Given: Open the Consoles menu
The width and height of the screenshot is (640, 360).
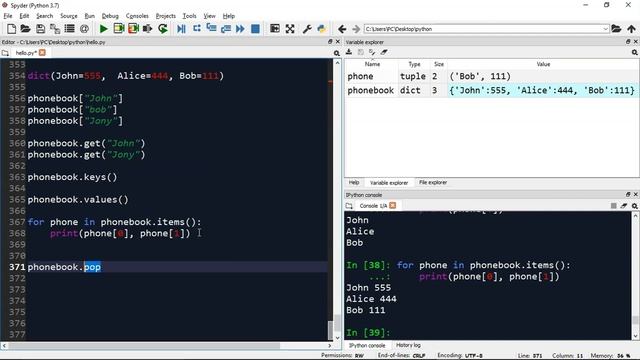Looking at the screenshot, I should 137,16.
